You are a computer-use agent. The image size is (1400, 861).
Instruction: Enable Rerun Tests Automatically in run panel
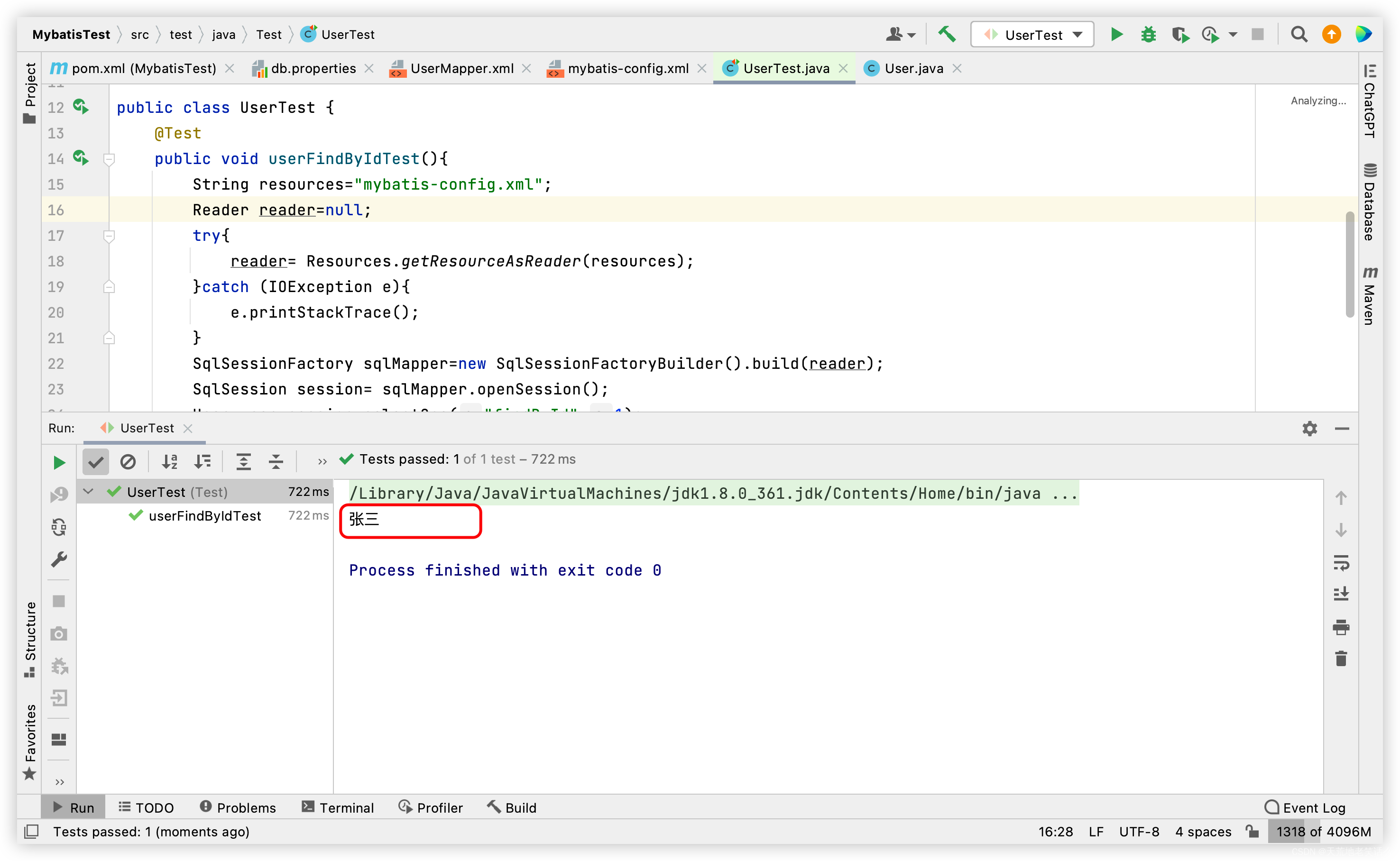click(x=59, y=527)
